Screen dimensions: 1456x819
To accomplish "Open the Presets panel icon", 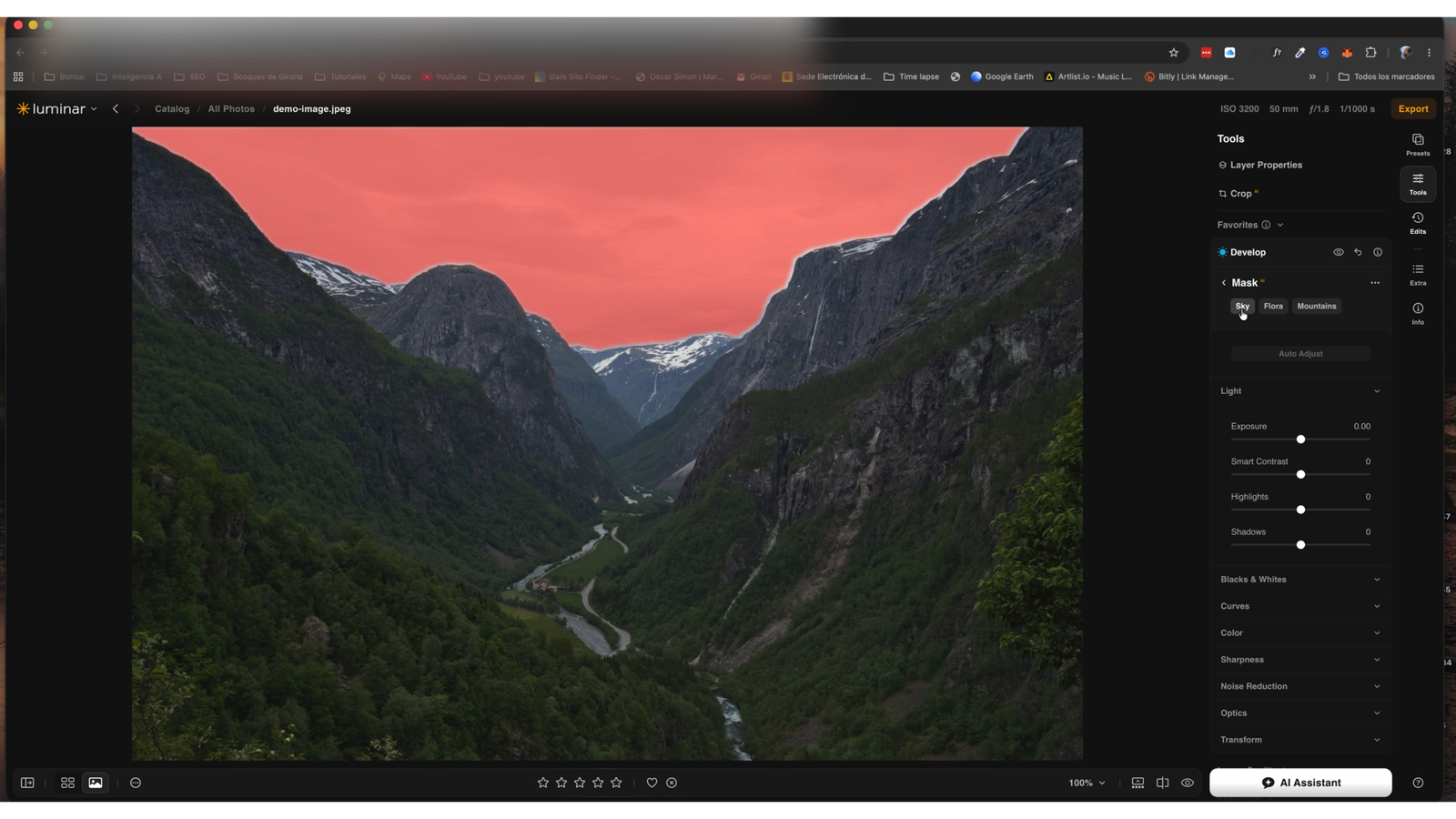I will click(x=1418, y=145).
